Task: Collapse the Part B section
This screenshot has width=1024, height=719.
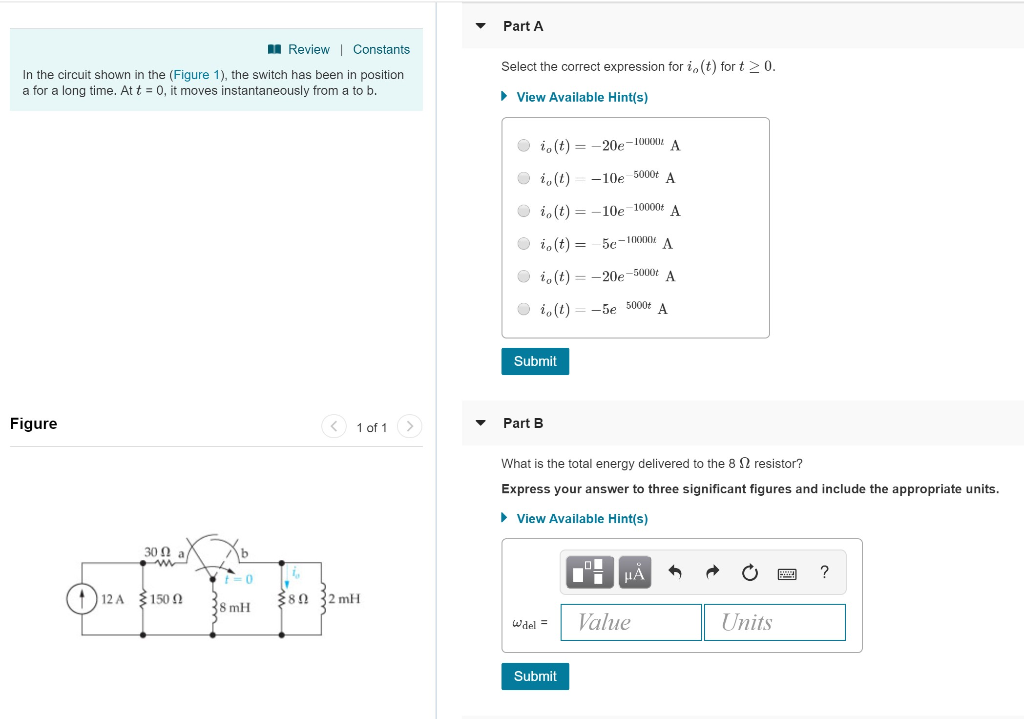Action: pos(479,422)
